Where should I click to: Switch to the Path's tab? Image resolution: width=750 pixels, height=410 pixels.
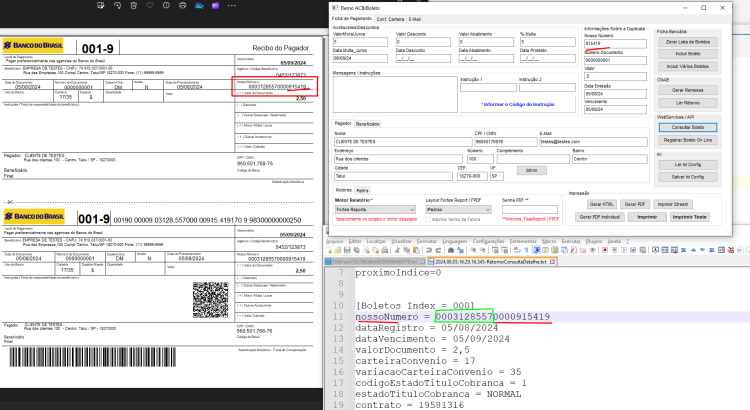click(x=362, y=190)
